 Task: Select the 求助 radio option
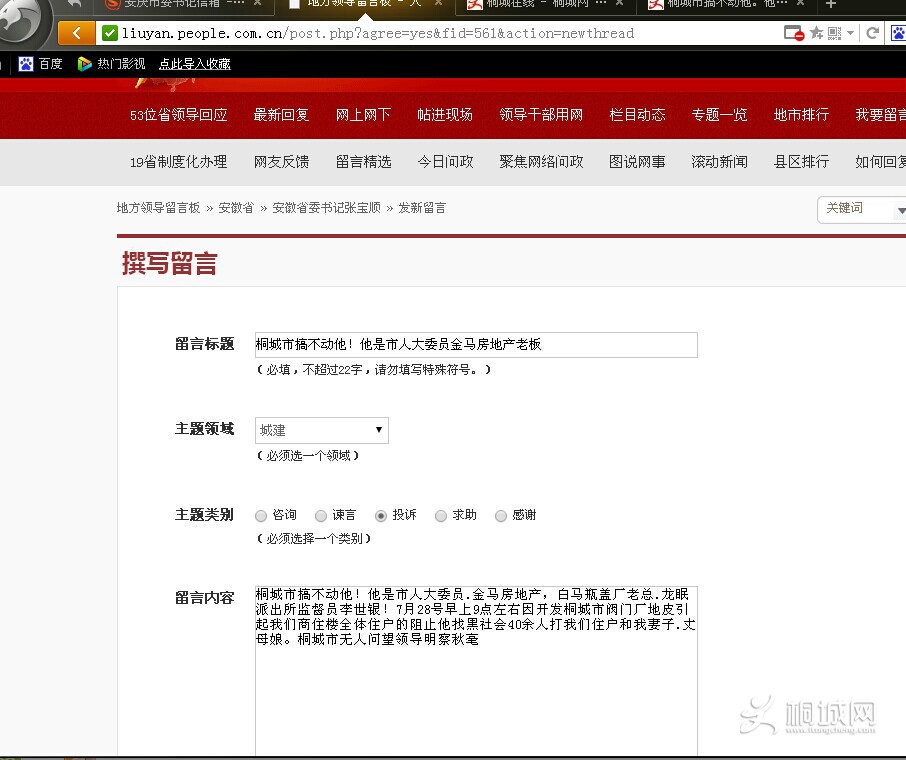coord(441,516)
